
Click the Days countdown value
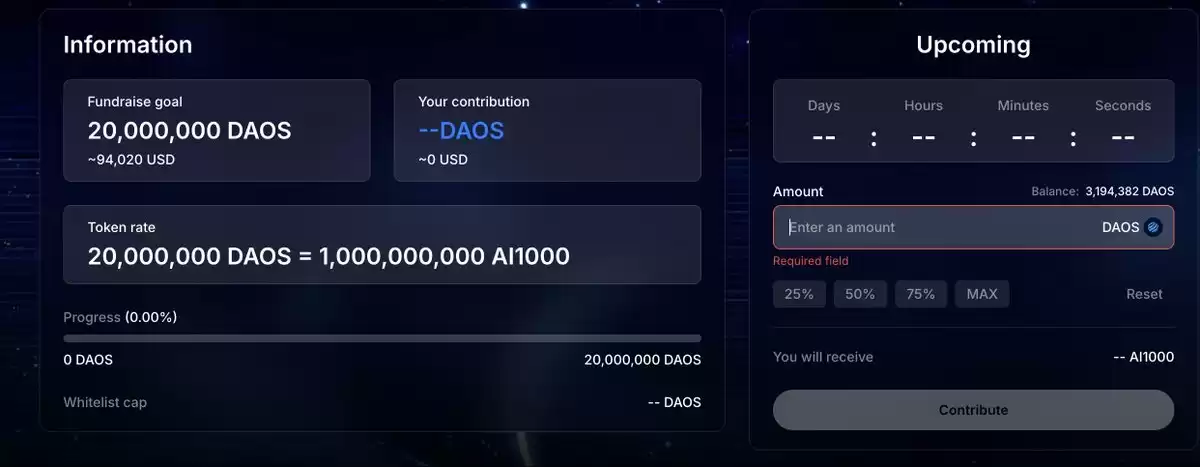point(824,137)
